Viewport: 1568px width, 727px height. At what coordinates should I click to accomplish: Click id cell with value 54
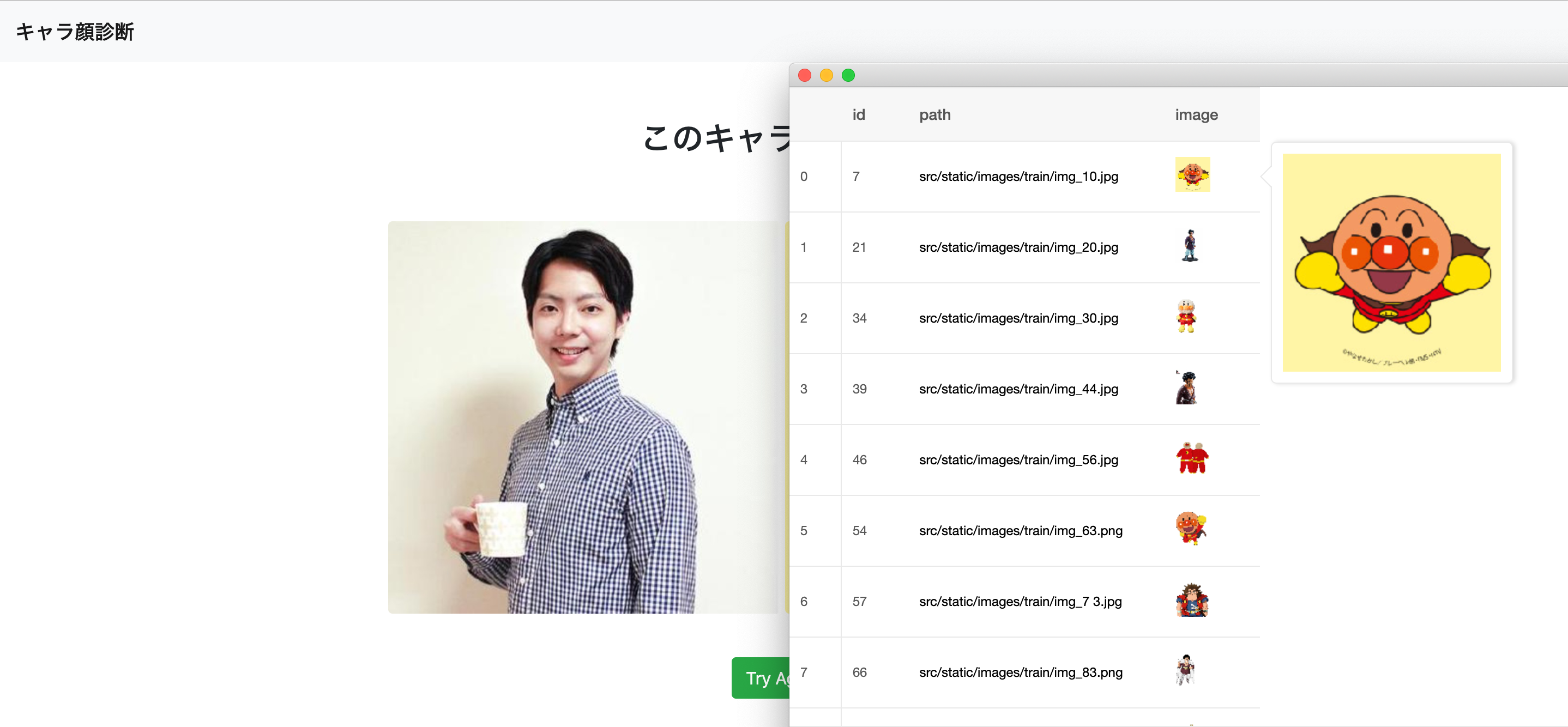click(x=859, y=531)
